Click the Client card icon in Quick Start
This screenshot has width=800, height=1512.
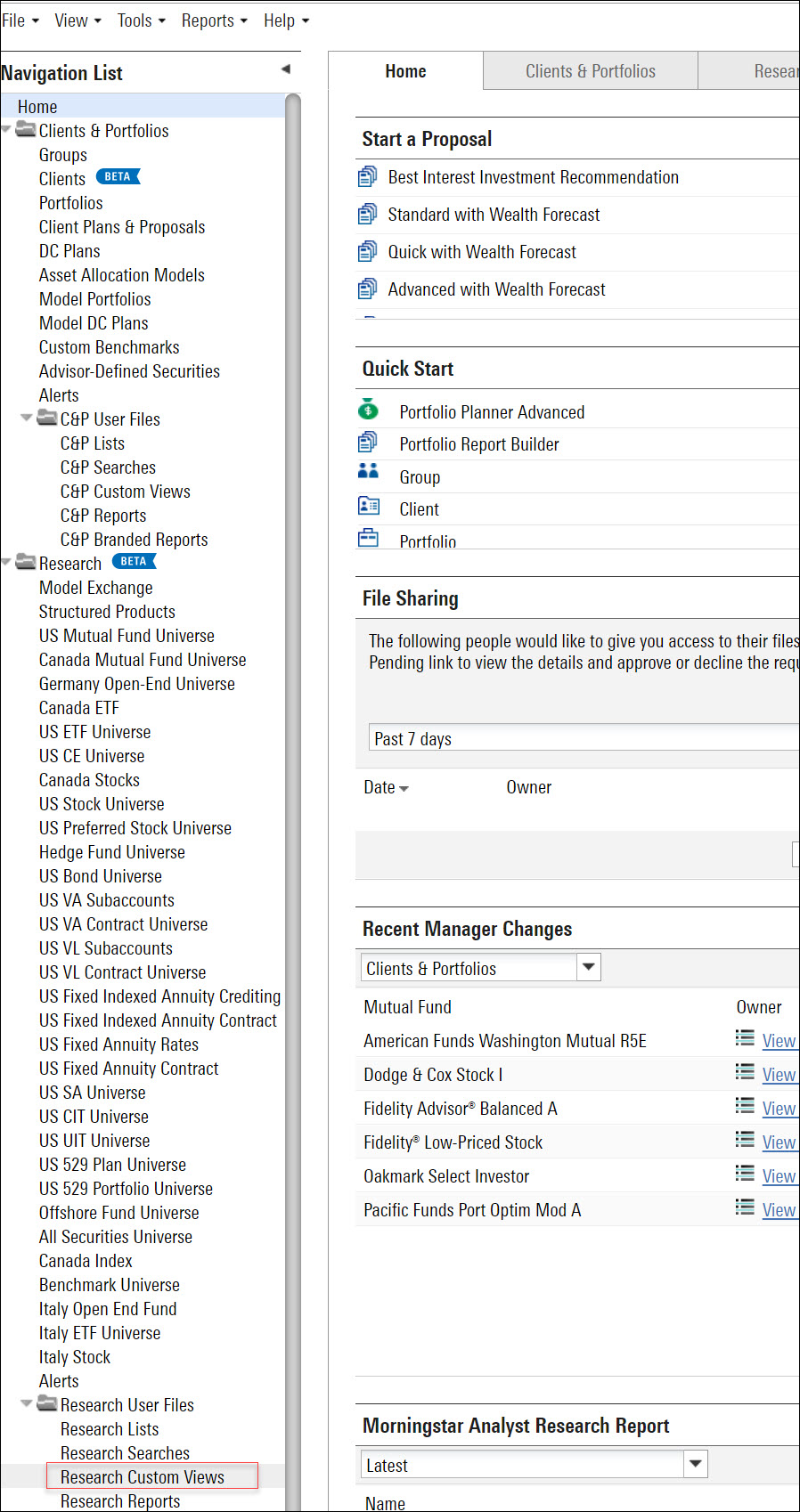368,506
